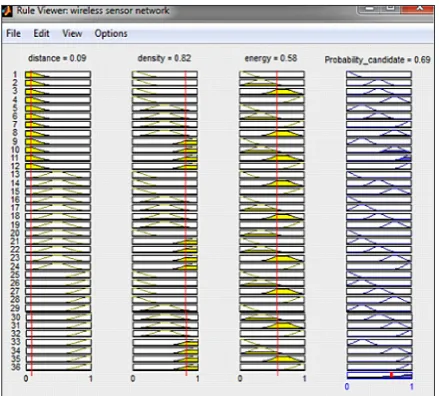Click the 'energy = 0.58' label
This screenshot has width=439, height=396.
click(x=271, y=58)
